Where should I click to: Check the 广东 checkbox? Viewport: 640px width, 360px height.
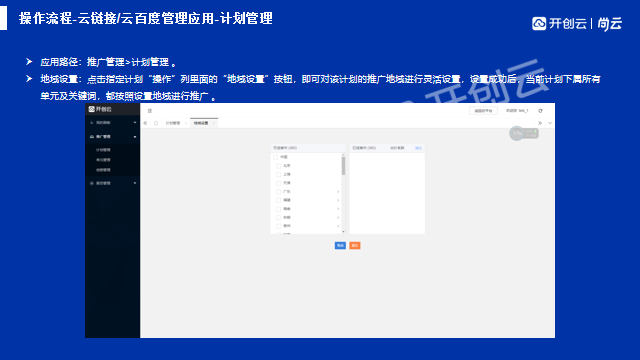coord(279,191)
